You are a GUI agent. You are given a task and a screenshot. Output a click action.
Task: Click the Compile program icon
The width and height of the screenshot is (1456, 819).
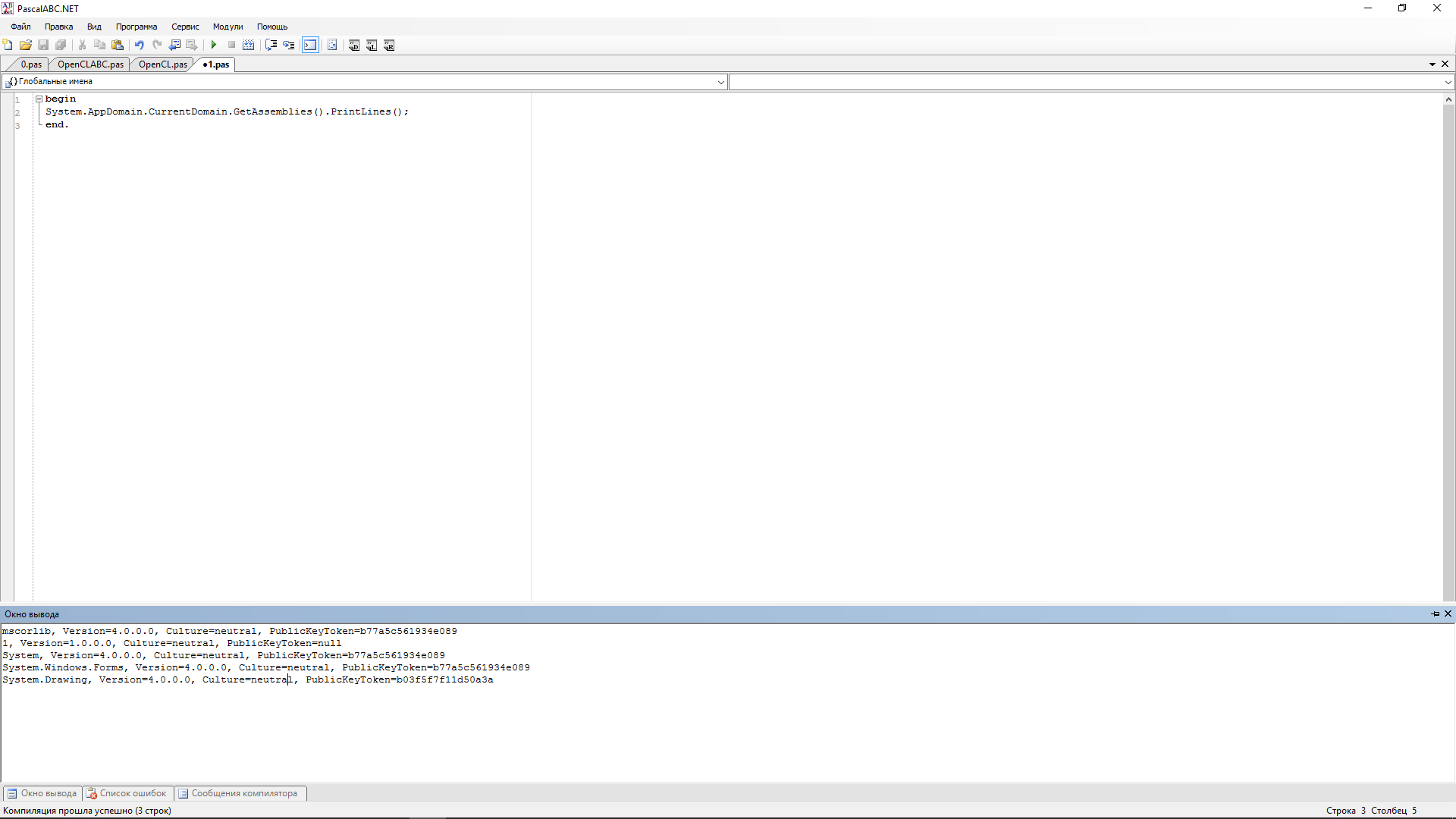coord(249,45)
